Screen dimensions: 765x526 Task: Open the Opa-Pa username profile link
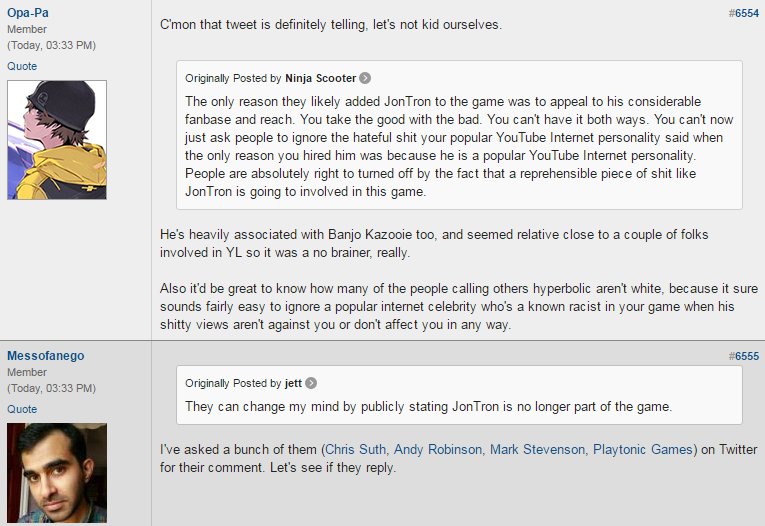28,13
